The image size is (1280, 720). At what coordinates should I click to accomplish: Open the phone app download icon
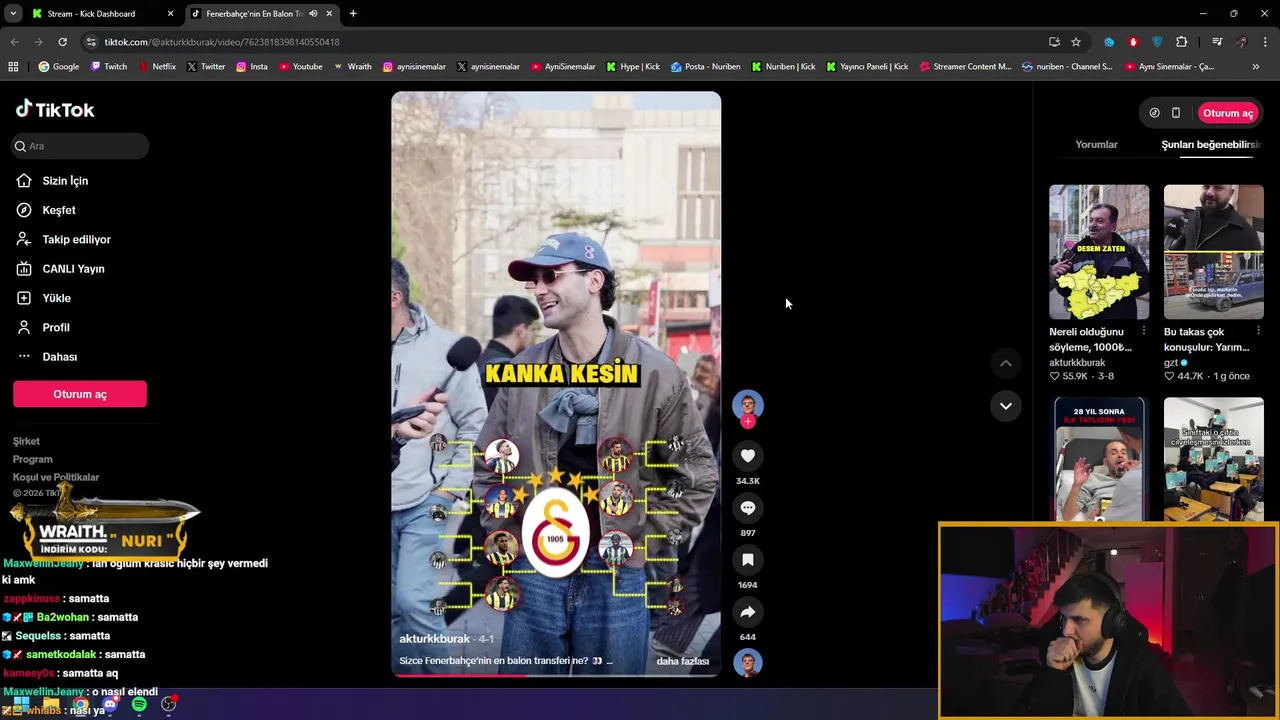point(1176,113)
